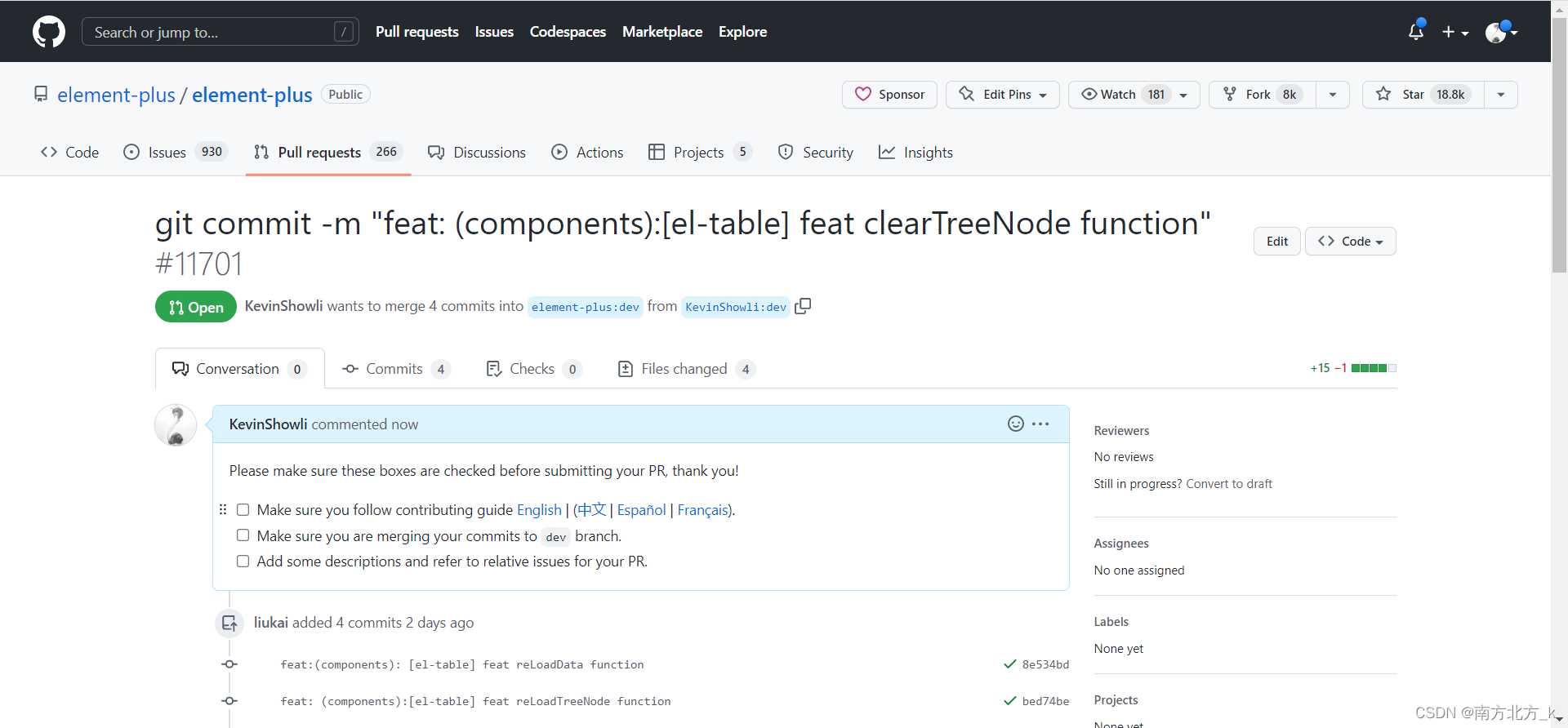The image size is (1568, 728).
Task: Open the GitHub home logo
Action: click(49, 32)
